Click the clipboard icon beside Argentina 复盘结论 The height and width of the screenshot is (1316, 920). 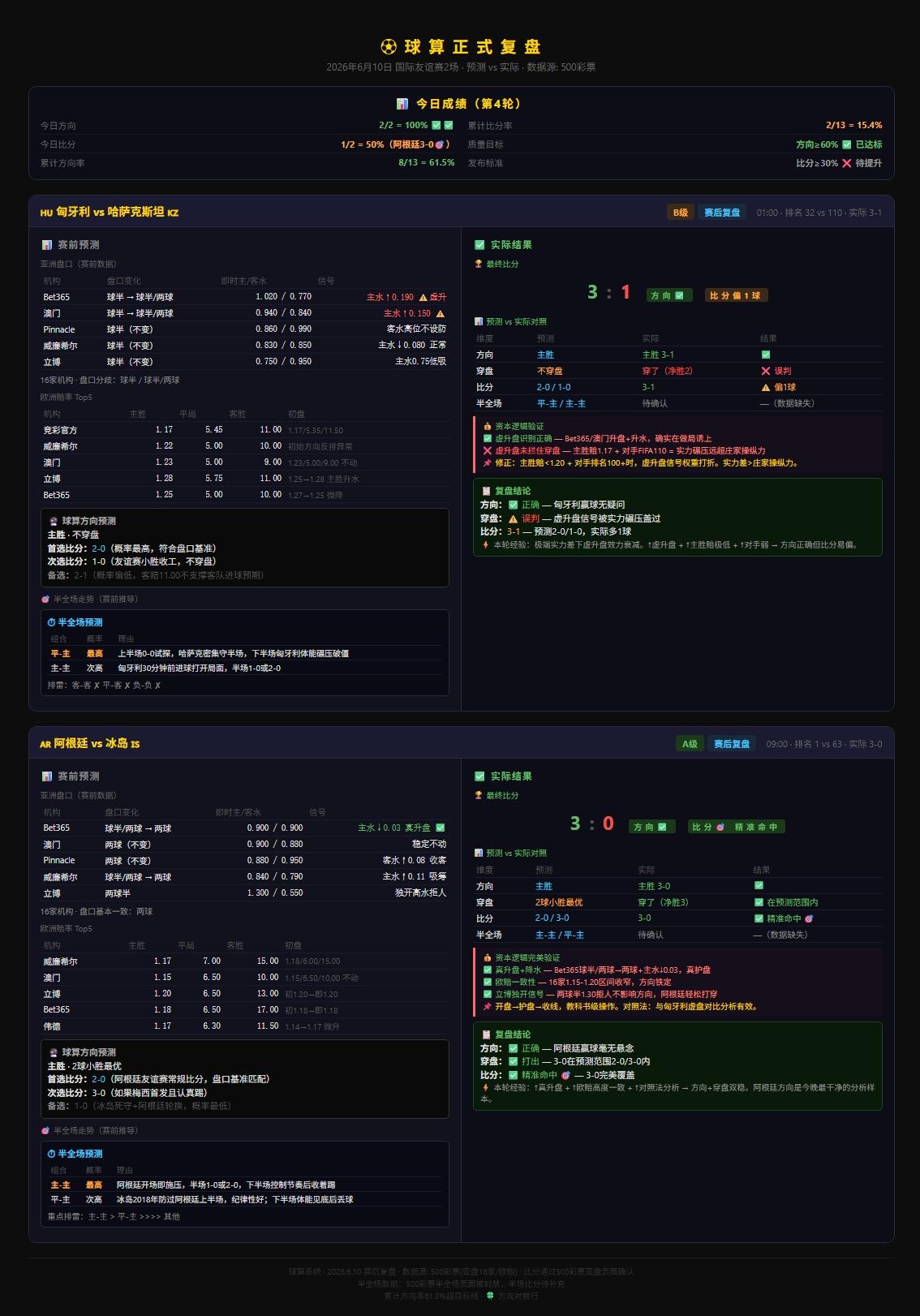pyautogui.click(x=487, y=1034)
